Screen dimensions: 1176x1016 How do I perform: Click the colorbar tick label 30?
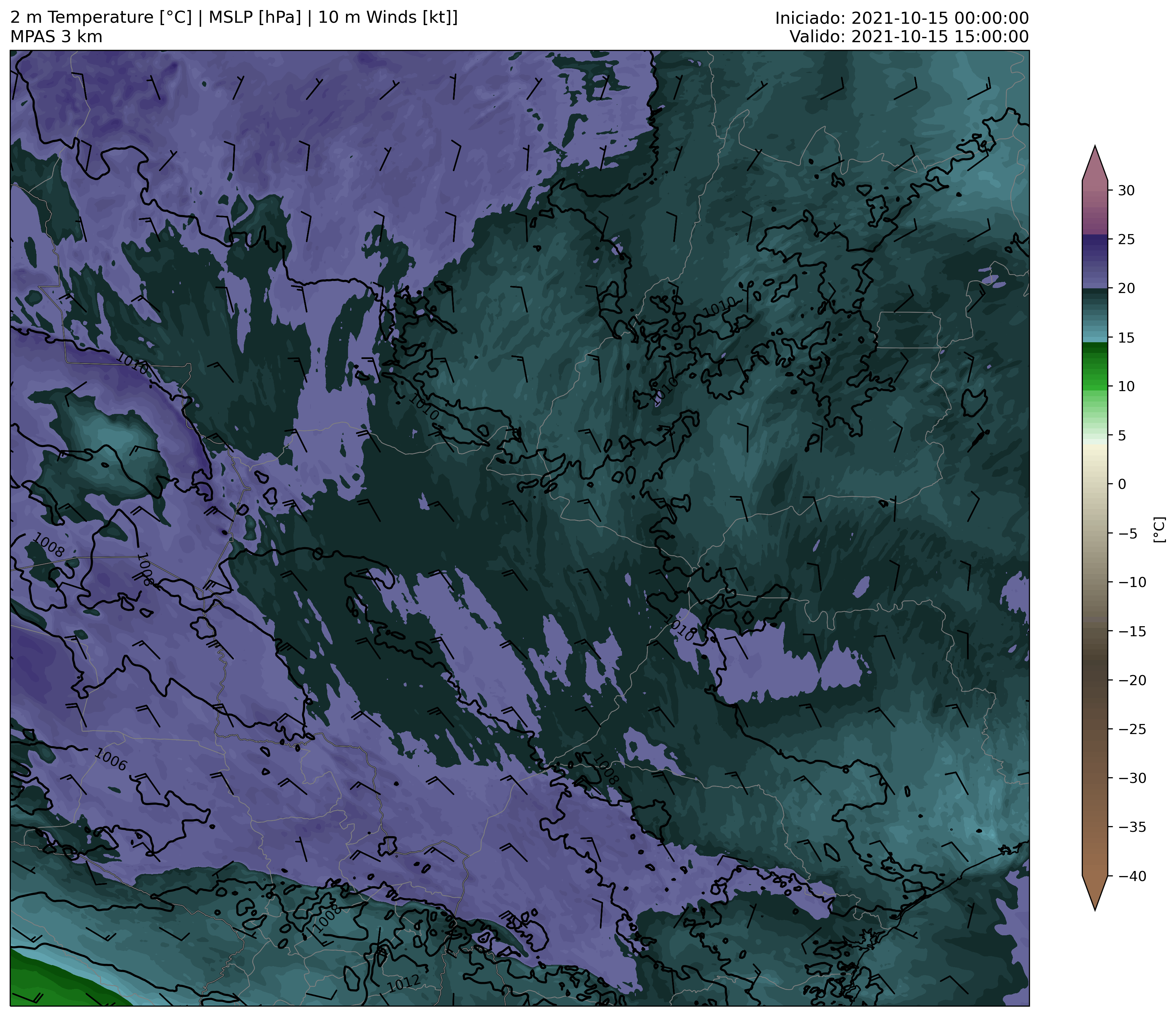coord(1127,191)
